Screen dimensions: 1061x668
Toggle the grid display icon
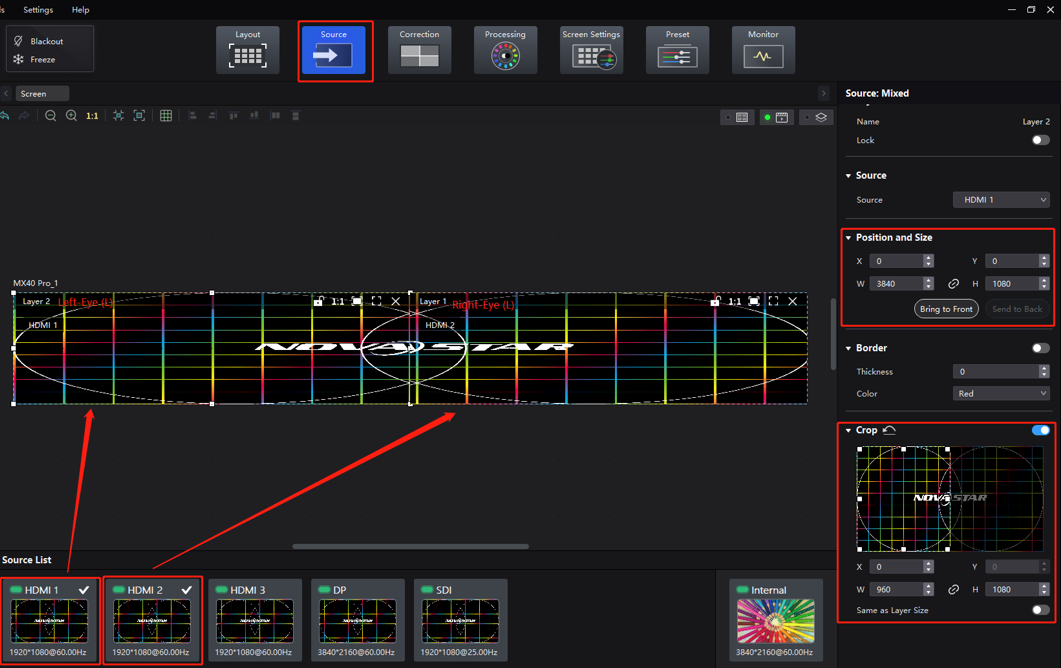166,116
